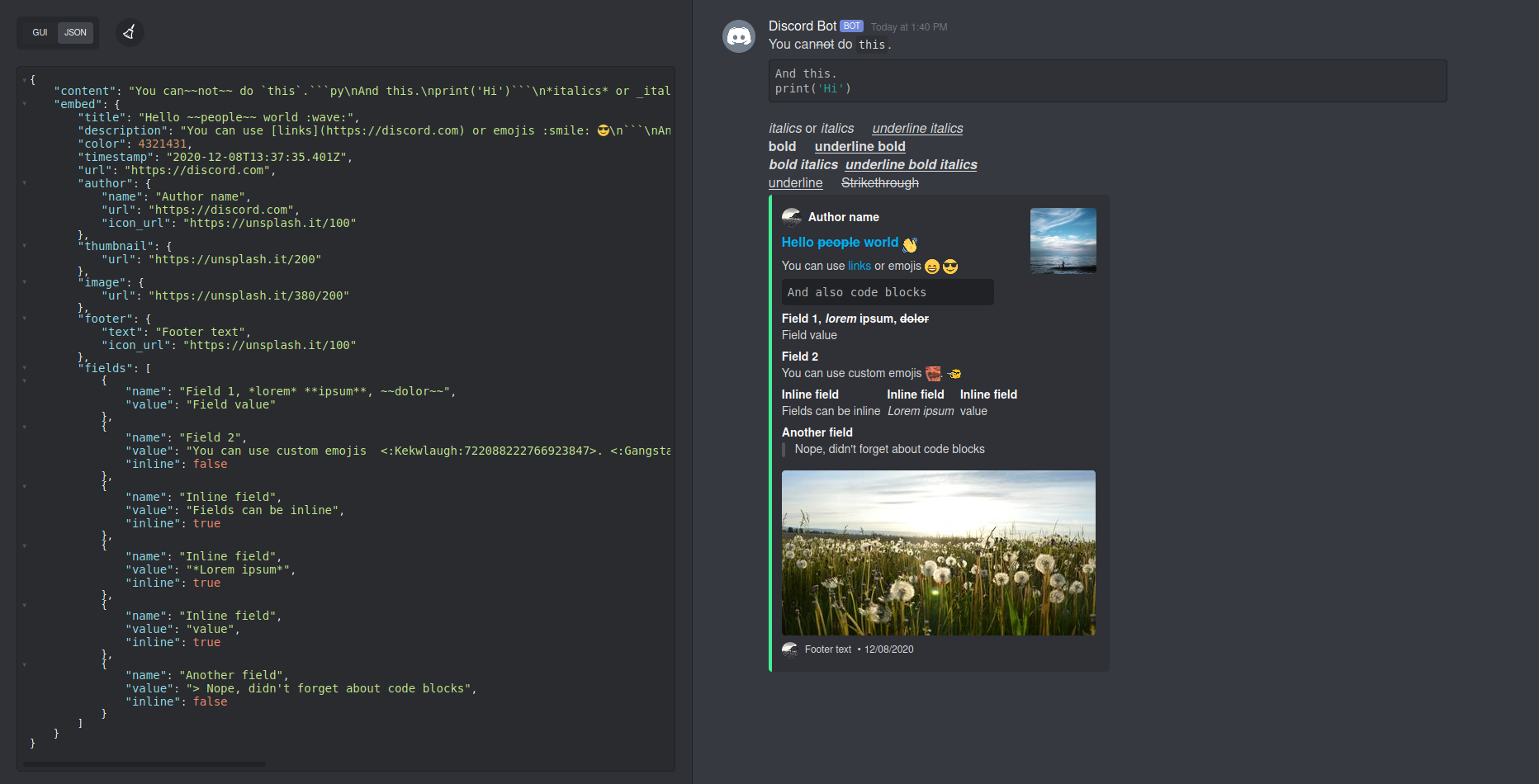Open the embed sky thumbnail image
The width and height of the screenshot is (1539, 784).
1063,241
